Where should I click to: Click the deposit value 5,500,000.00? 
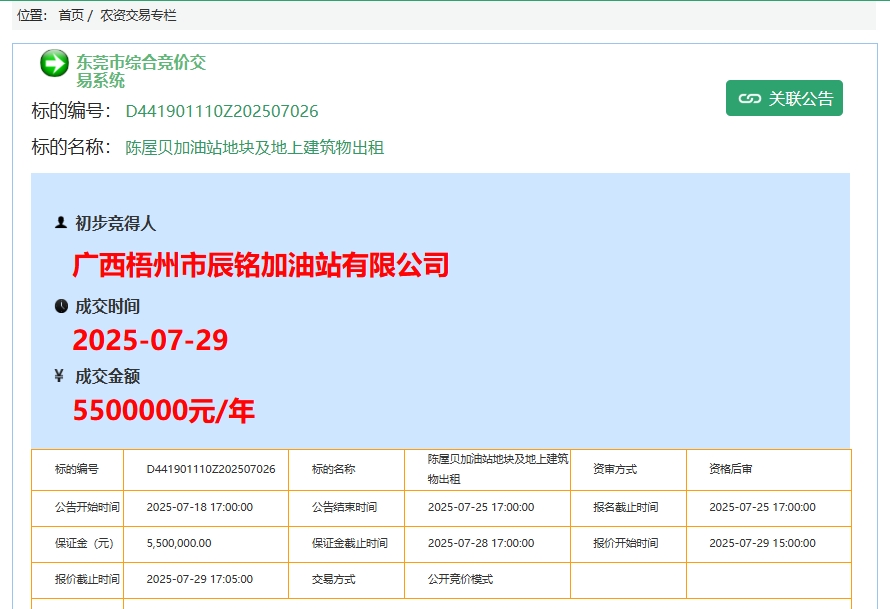(x=179, y=544)
